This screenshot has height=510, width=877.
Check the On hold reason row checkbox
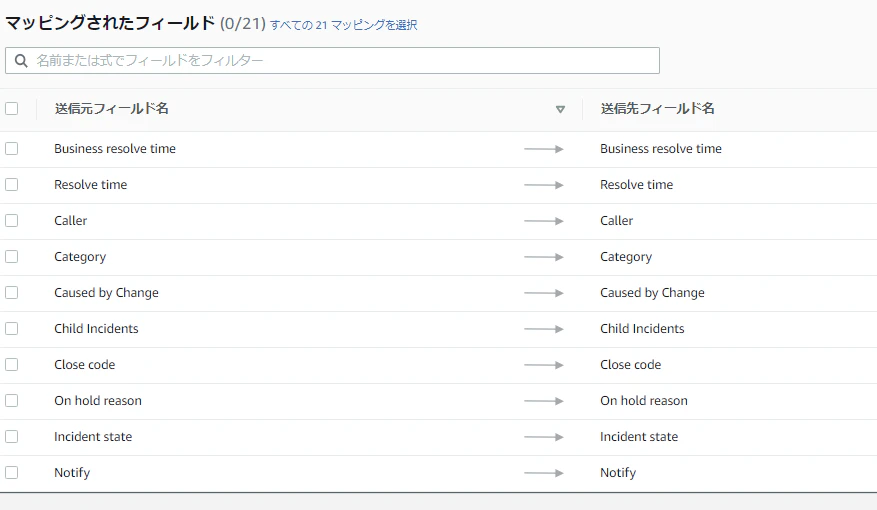click(x=11, y=400)
